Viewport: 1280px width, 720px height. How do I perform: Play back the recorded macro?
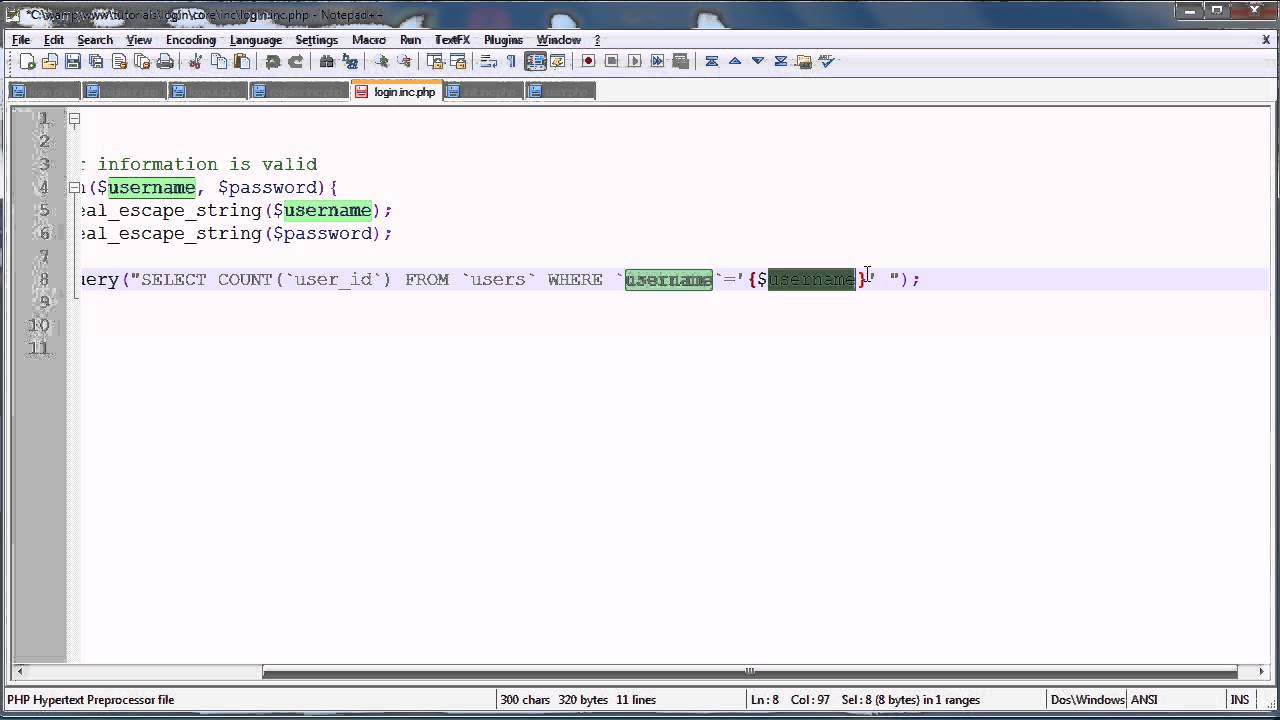[634, 61]
